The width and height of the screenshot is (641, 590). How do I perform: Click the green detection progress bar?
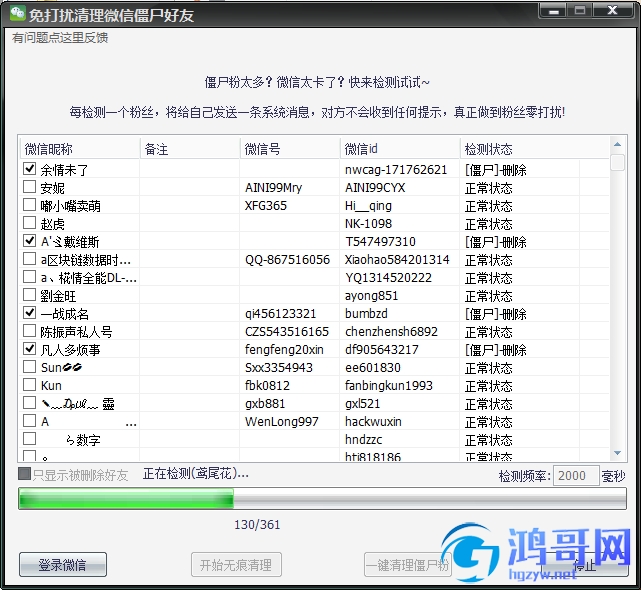click(322, 499)
